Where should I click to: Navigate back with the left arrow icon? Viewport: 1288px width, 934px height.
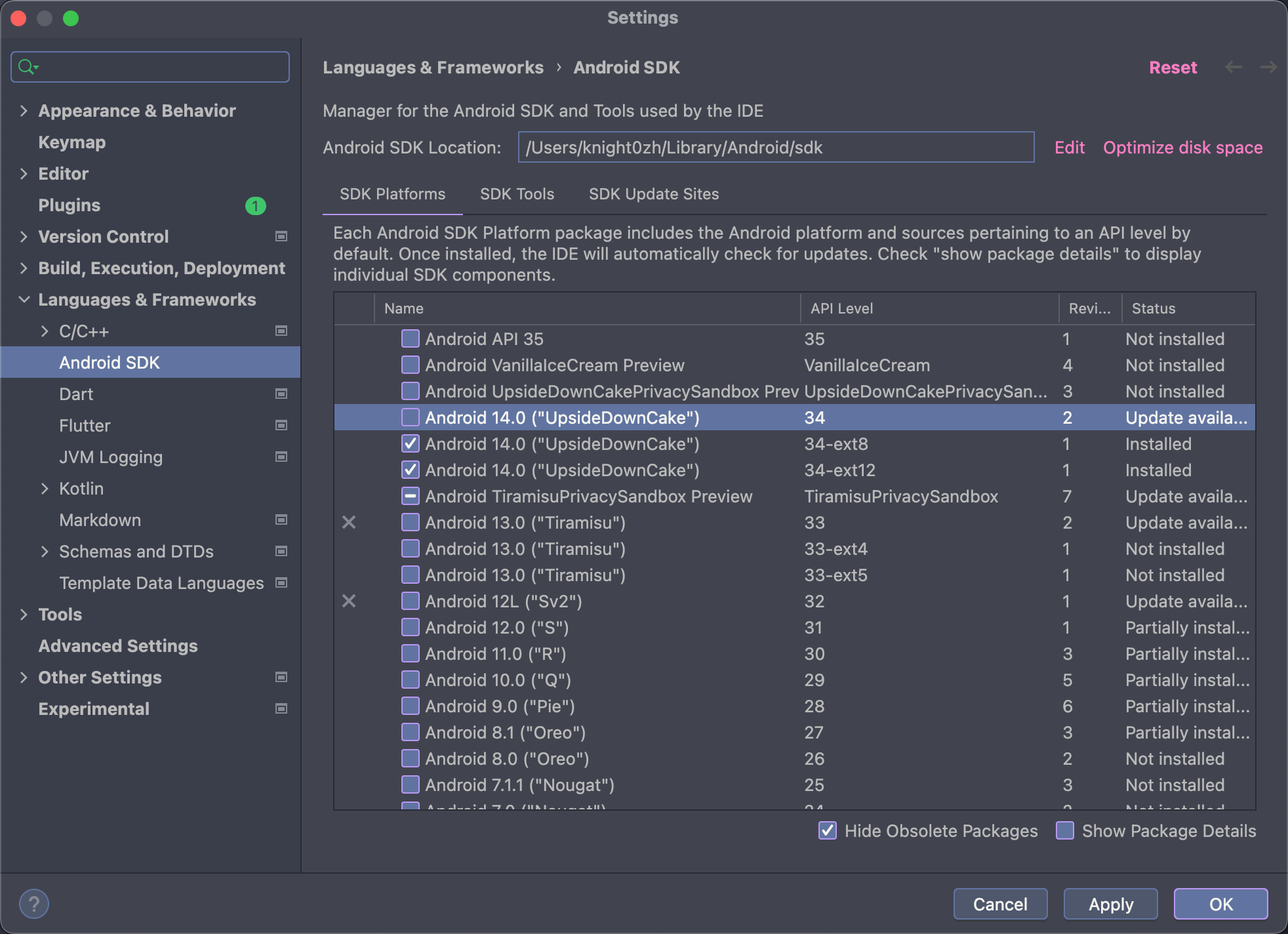point(1234,67)
